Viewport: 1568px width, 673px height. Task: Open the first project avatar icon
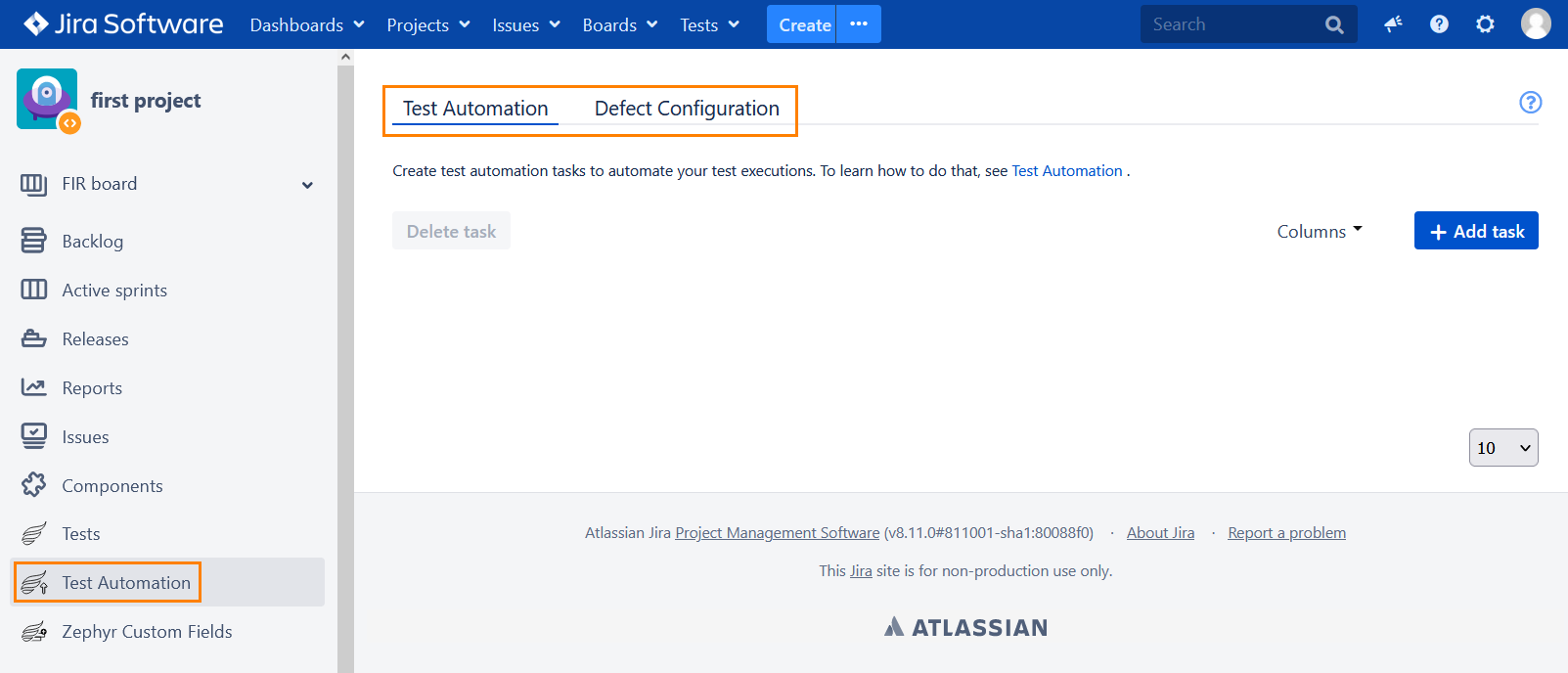coord(47,99)
